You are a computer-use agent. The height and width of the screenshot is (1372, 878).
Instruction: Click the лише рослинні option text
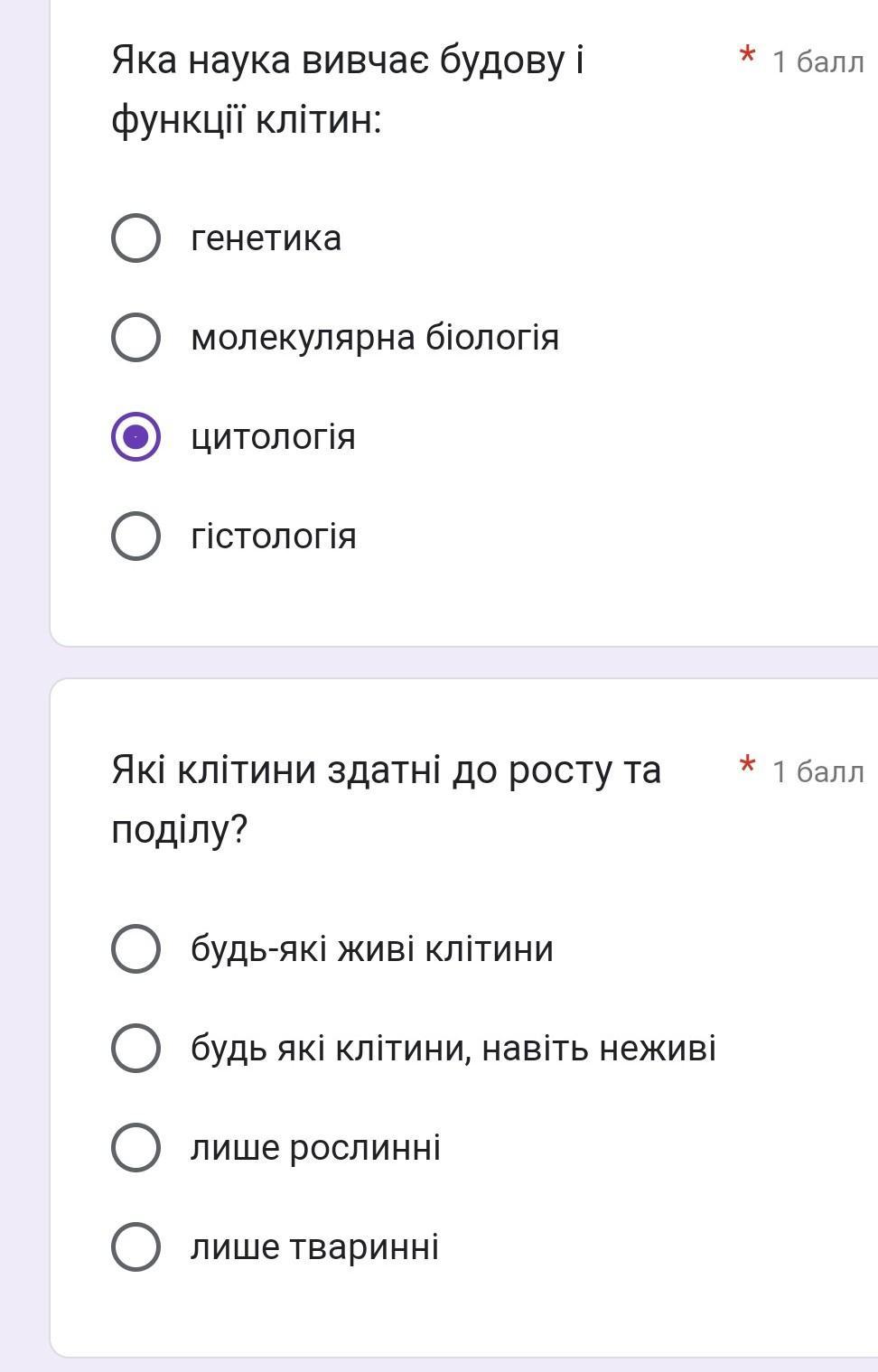(x=315, y=1148)
